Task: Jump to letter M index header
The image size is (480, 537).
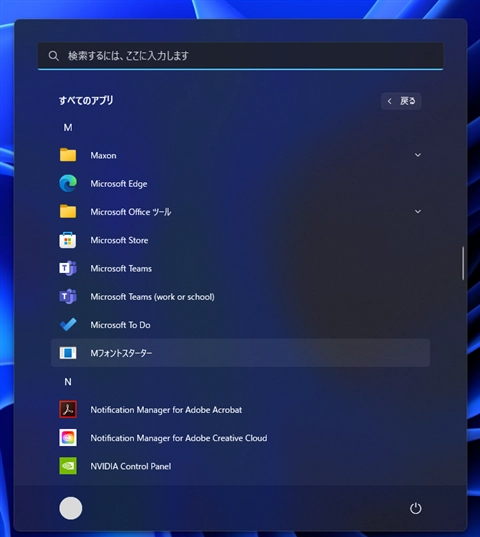Action: pyautogui.click(x=68, y=127)
